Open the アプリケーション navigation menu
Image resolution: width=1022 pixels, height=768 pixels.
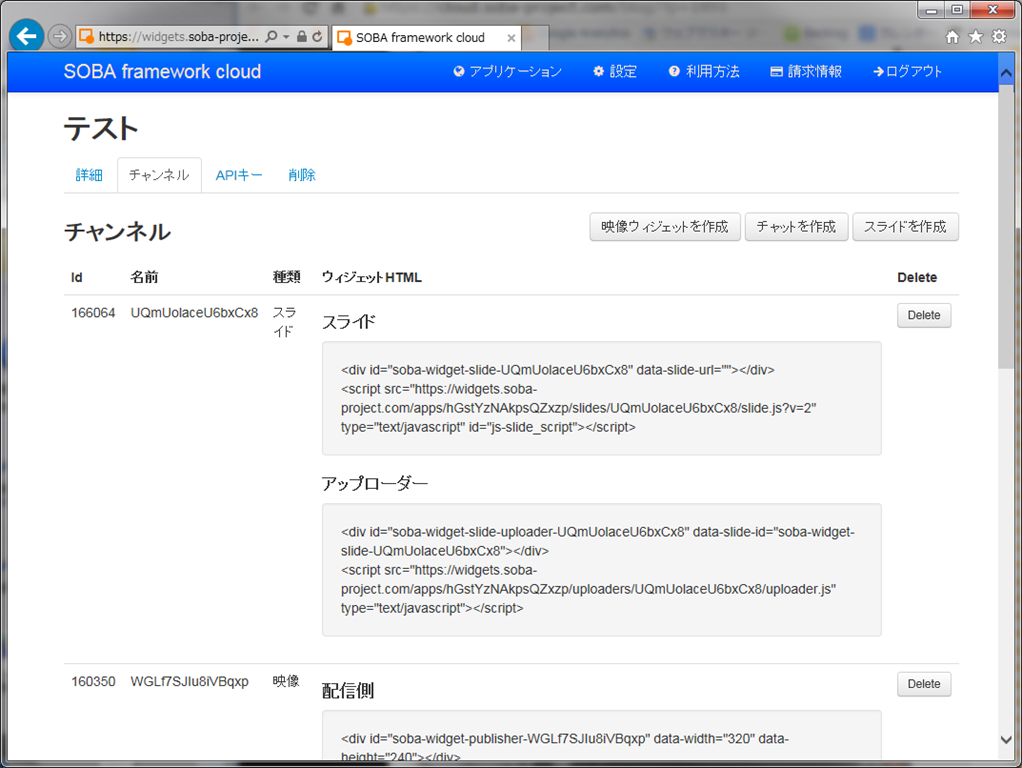tap(508, 72)
